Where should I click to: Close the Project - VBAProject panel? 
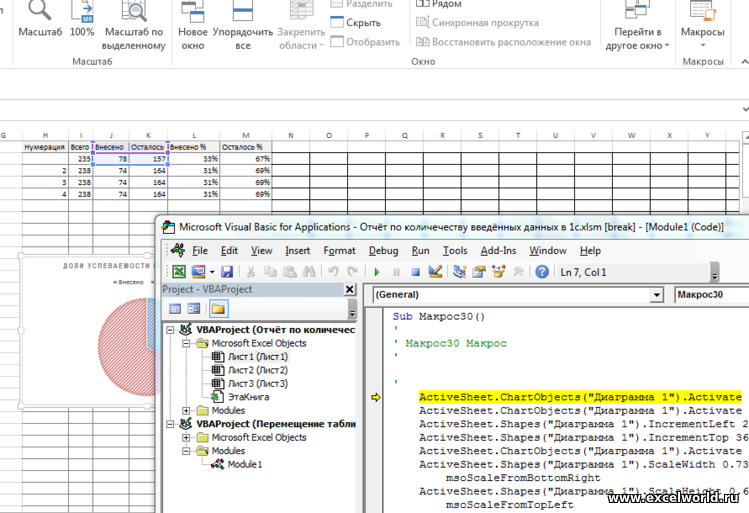tap(349, 290)
